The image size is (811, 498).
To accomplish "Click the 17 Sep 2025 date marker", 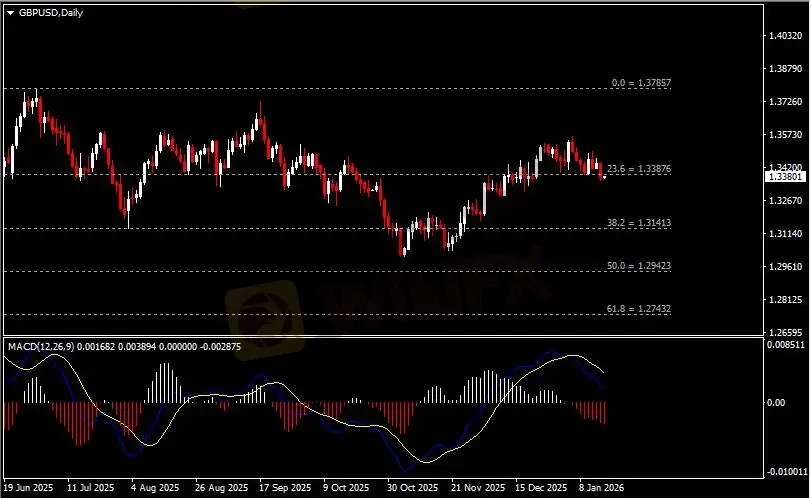I will point(280,489).
